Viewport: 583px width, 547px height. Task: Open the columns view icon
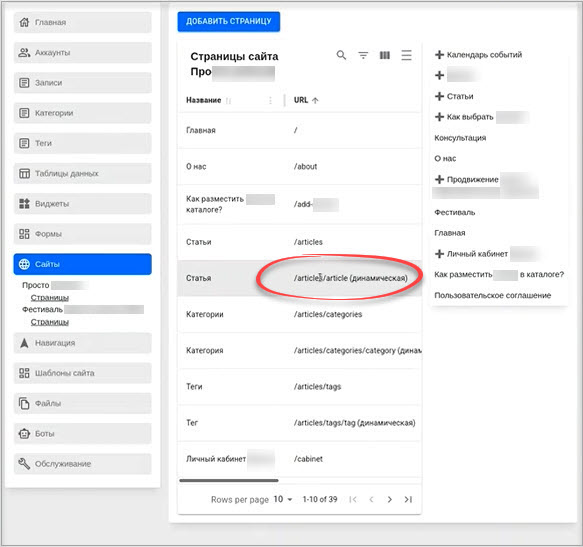[384, 55]
